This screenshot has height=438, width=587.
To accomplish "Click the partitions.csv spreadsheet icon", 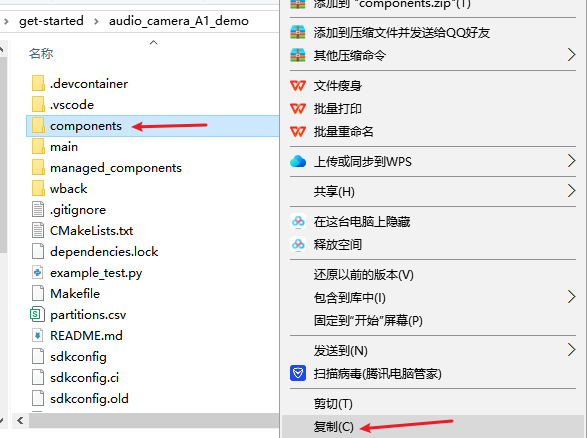I will click(37, 314).
